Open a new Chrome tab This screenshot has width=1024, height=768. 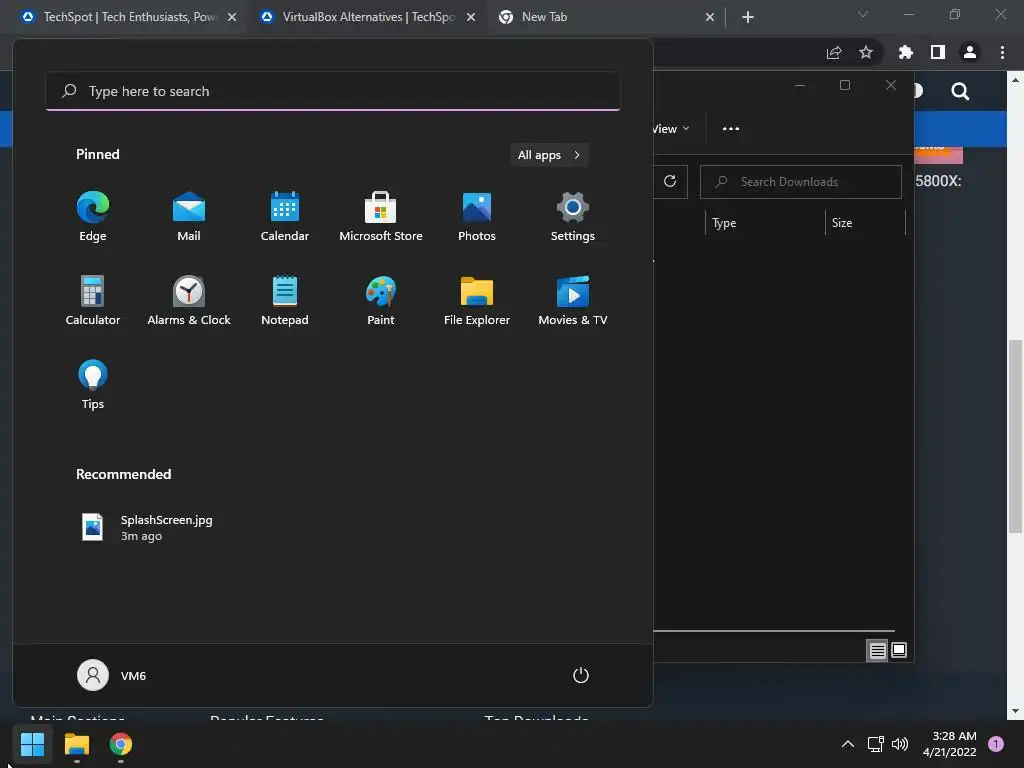(748, 17)
